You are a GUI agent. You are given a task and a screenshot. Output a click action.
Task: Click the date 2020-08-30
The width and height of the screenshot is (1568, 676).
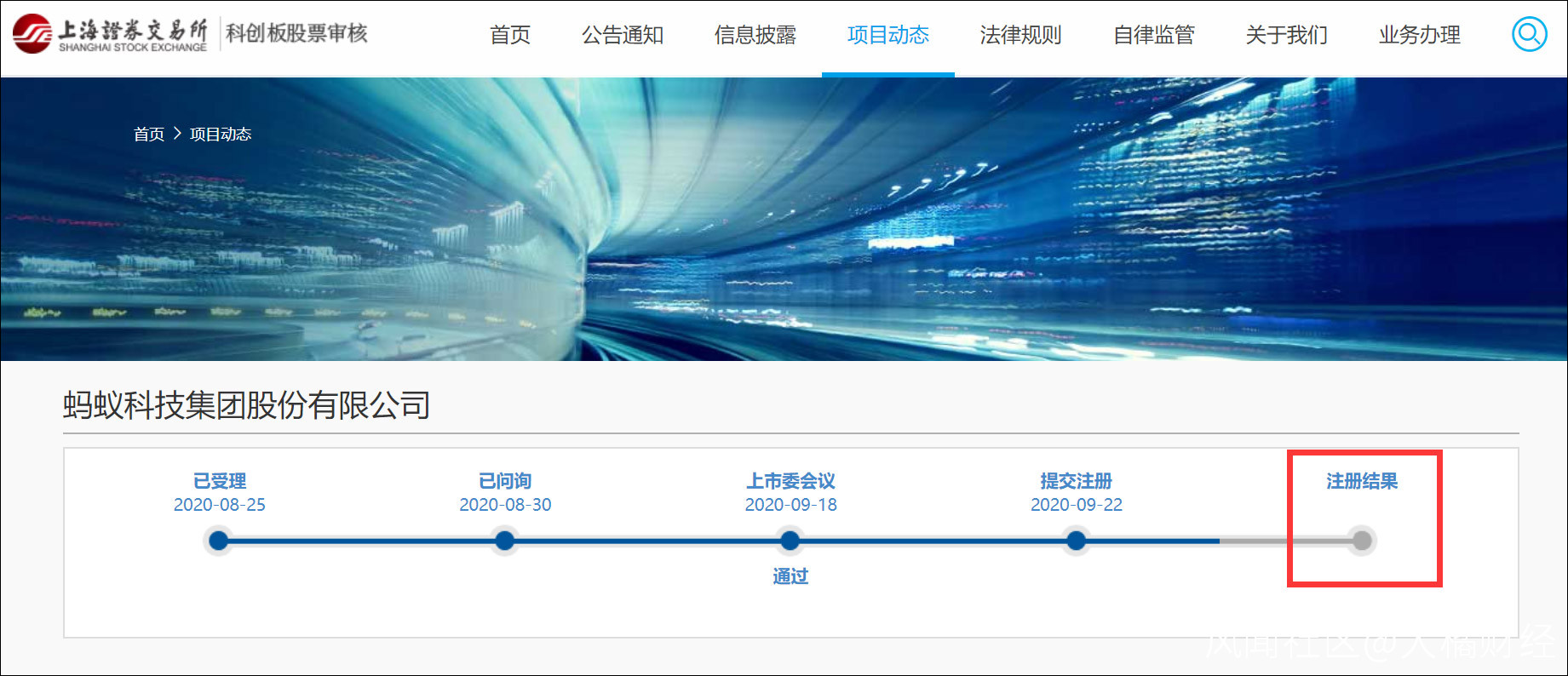tap(505, 505)
